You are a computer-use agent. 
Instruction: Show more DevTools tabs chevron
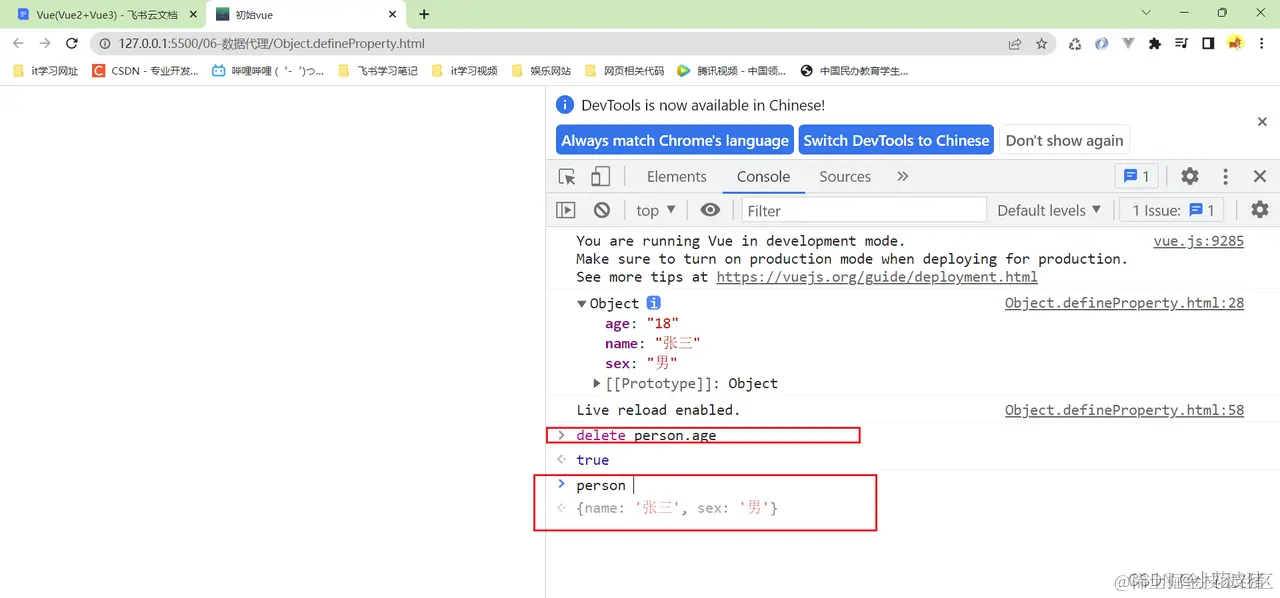[903, 176]
